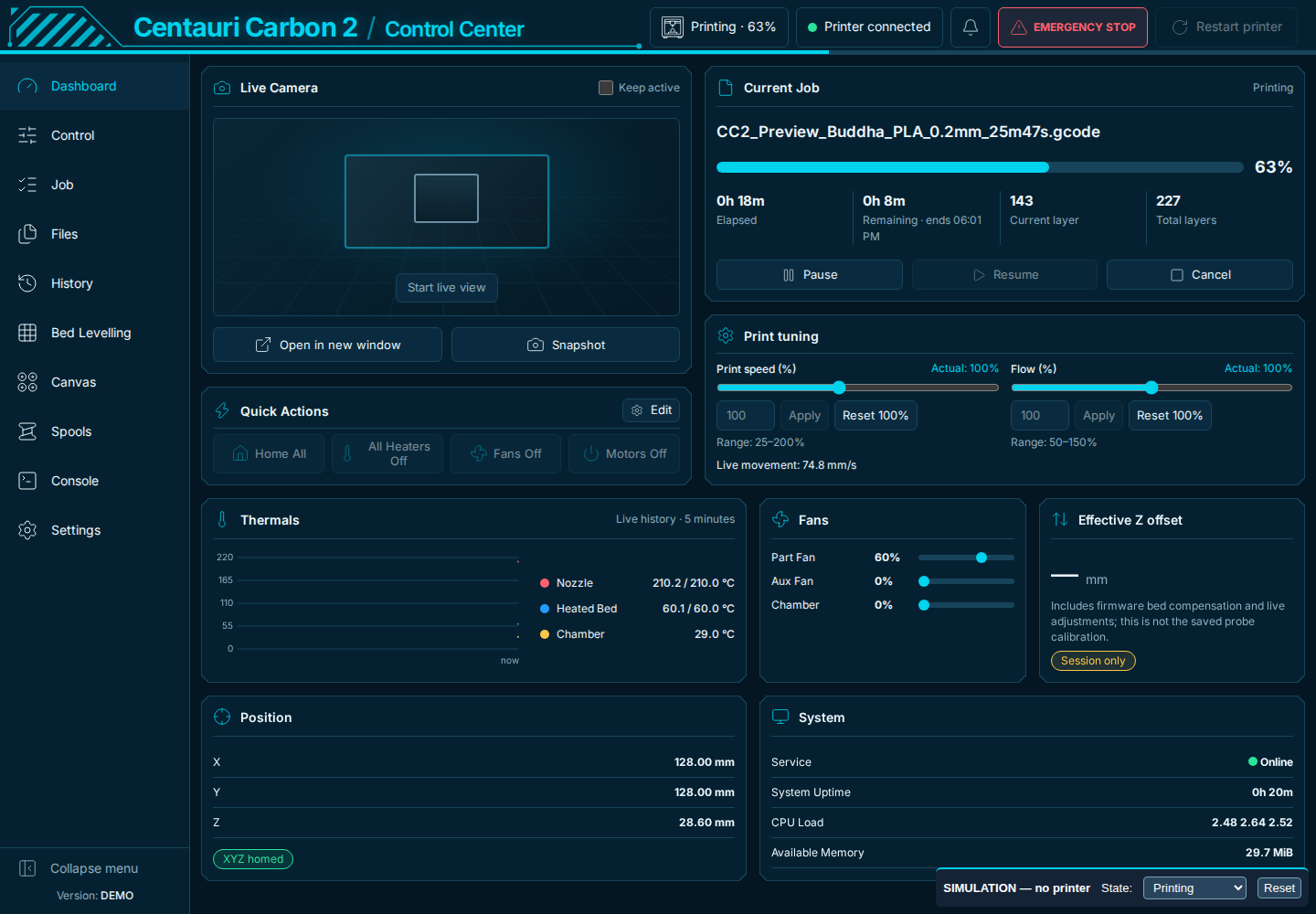Pause the current print job

click(x=810, y=275)
